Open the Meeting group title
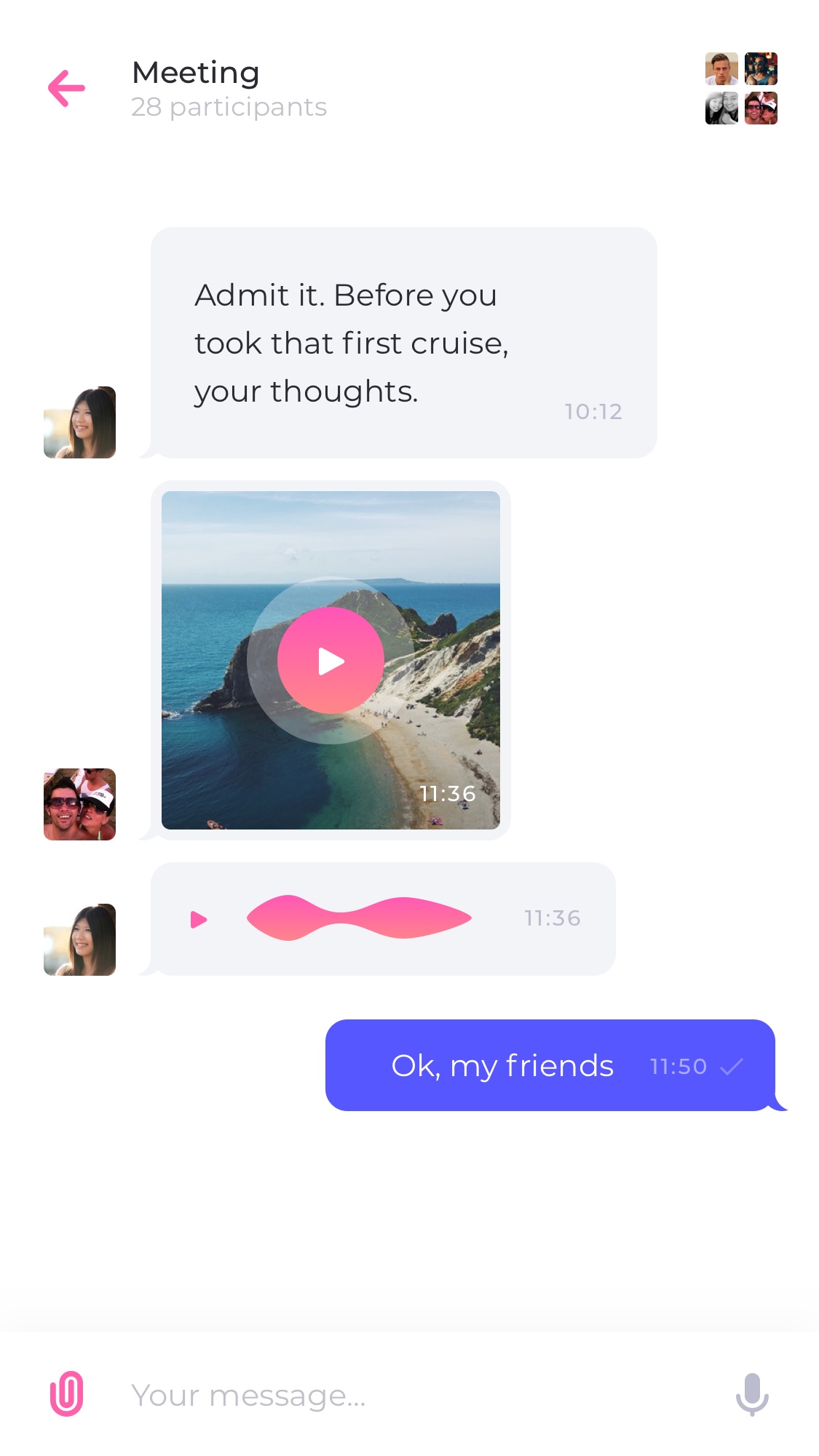The width and height of the screenshot is (819, 1456). (x=195, y=72)
